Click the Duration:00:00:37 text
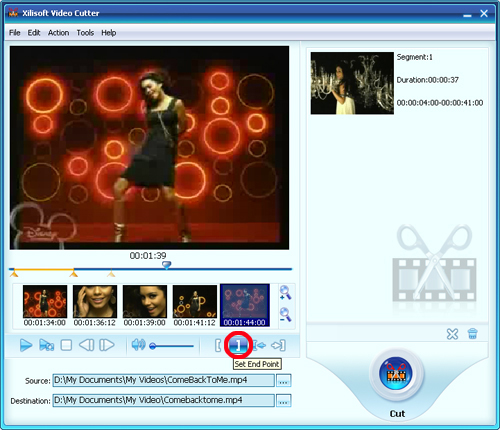The width and height of the screenshot is (500, 430). [428, 80]
